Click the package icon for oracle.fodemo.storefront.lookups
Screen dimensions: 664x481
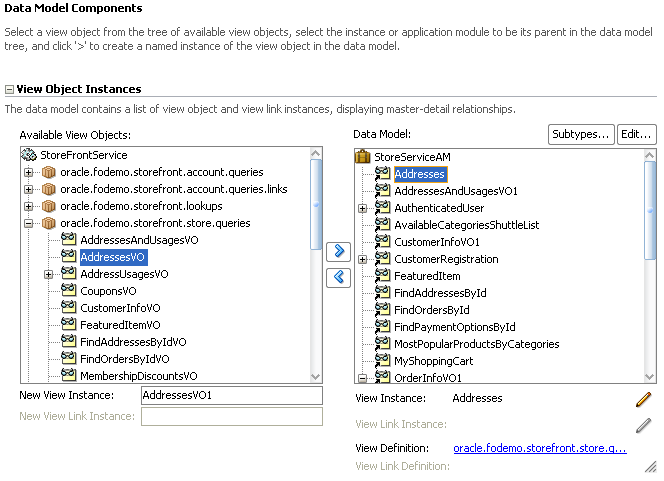pos(49,206)
